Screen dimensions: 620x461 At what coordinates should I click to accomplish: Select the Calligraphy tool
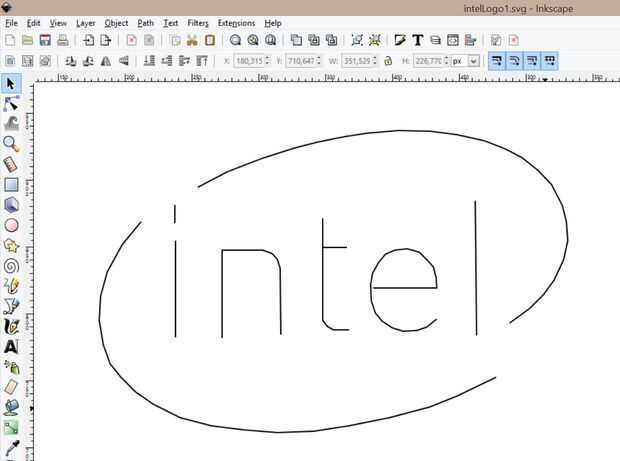tap(11, 327)
